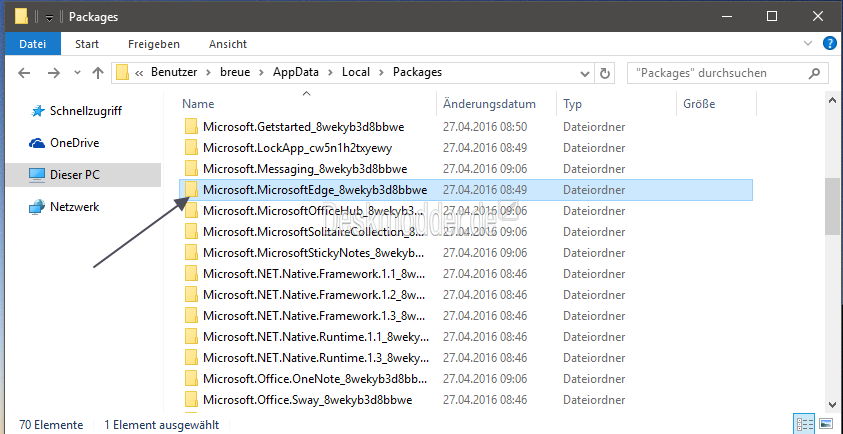Screen dimensions: 843x434
Task: Switch to the Ansicht ribbon tab
Action: tap(228, 44)
